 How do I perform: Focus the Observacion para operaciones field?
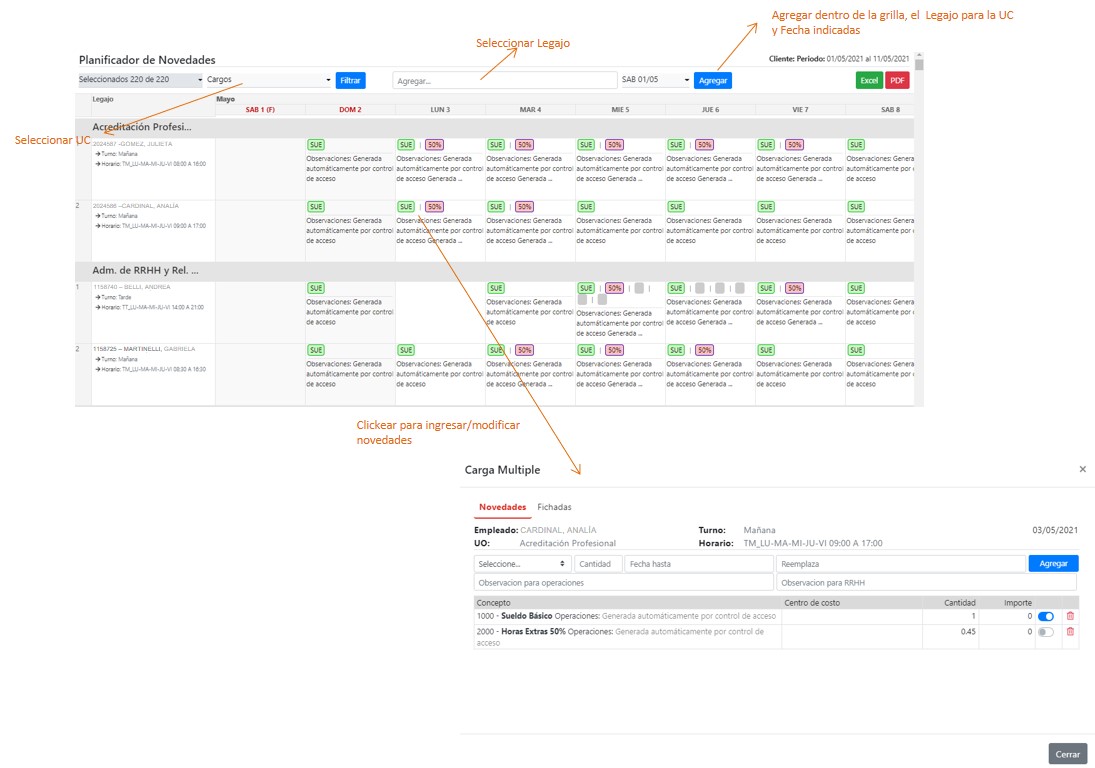(624, 582)
